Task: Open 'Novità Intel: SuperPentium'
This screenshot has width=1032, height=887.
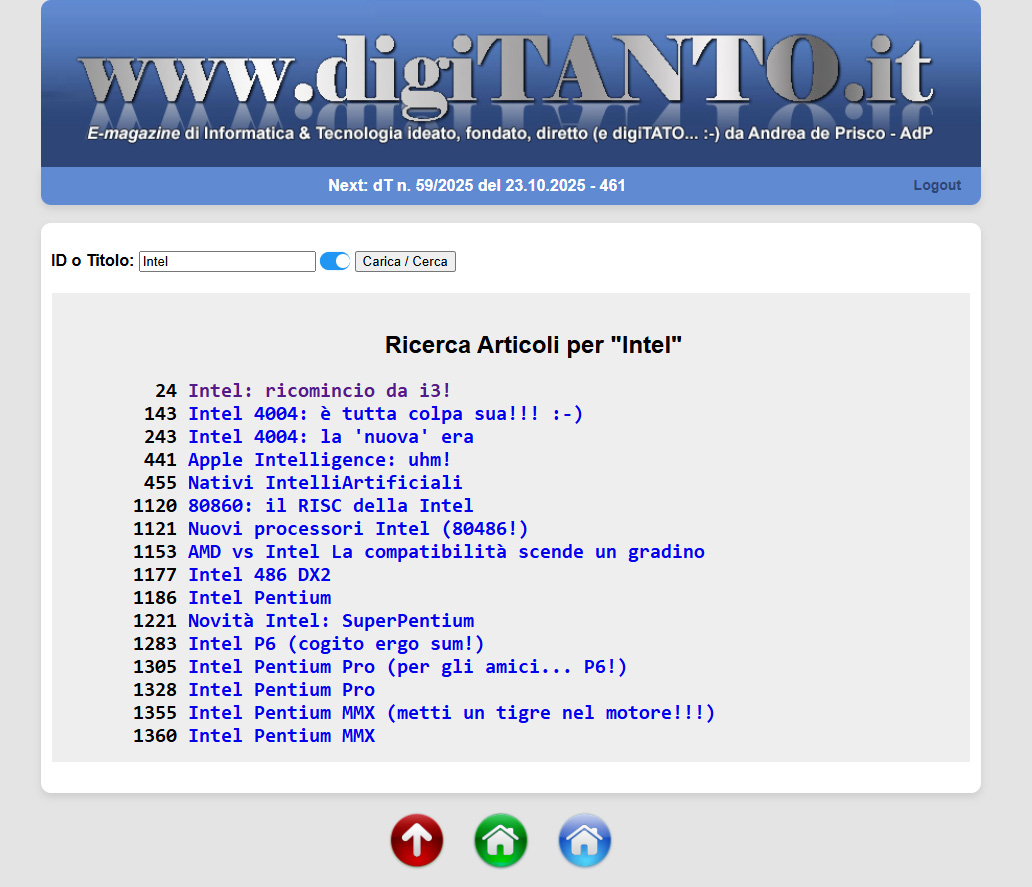Action: [331, 620]
